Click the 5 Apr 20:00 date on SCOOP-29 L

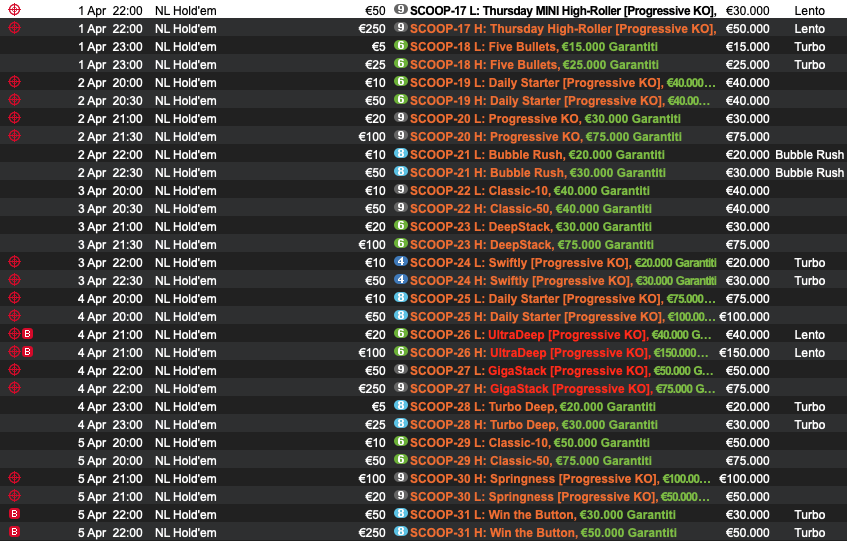pyautogui.click(x=110, y=443)
